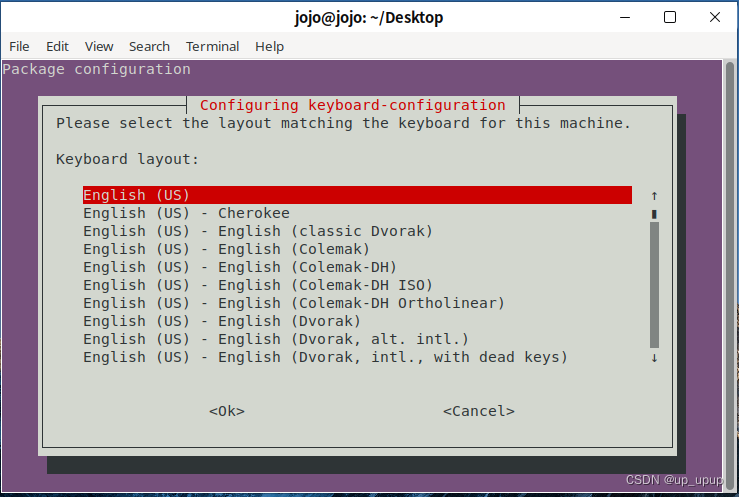Confirm selection with the Ok button

227,411
